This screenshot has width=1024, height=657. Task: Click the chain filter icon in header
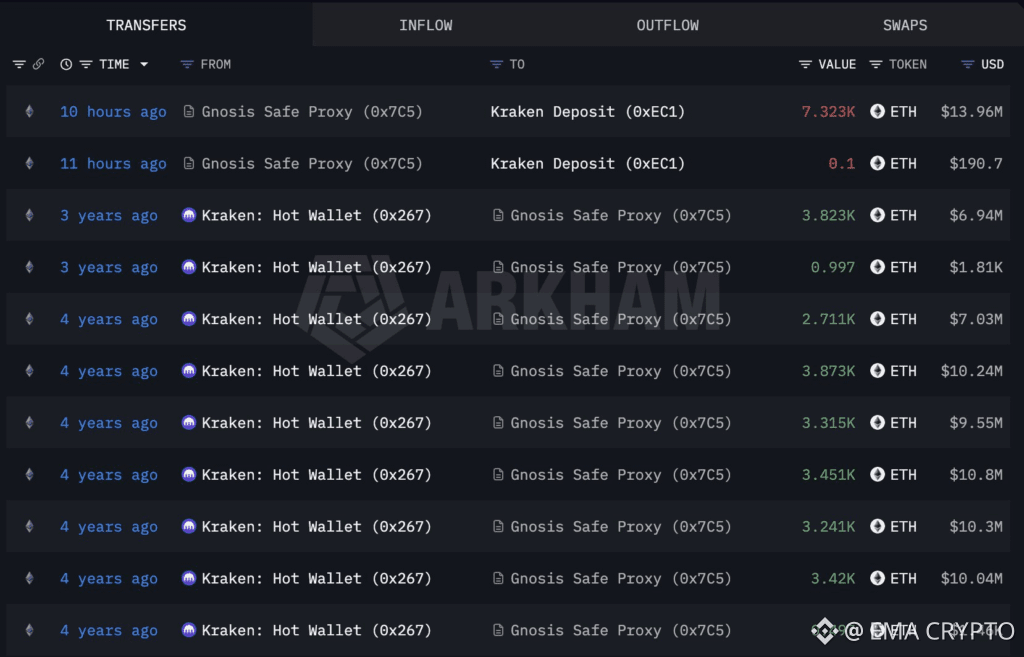pos(19,64)
